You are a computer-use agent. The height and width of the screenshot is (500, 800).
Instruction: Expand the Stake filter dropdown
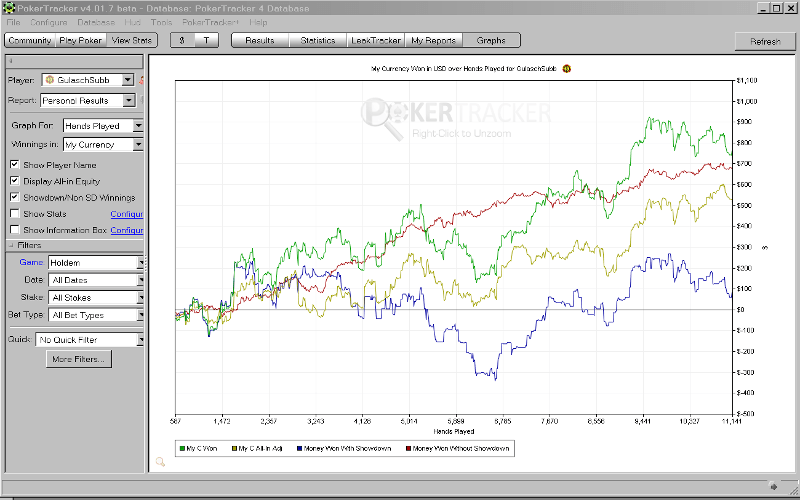coord(140,298)
